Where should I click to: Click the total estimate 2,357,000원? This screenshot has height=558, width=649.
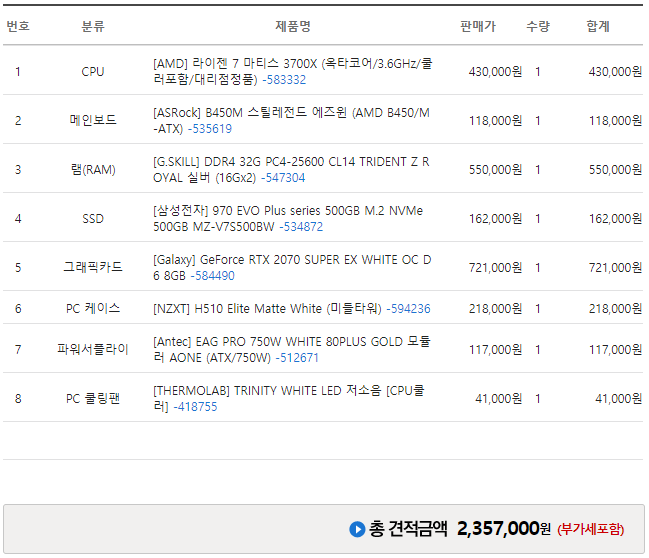[504, 529]
